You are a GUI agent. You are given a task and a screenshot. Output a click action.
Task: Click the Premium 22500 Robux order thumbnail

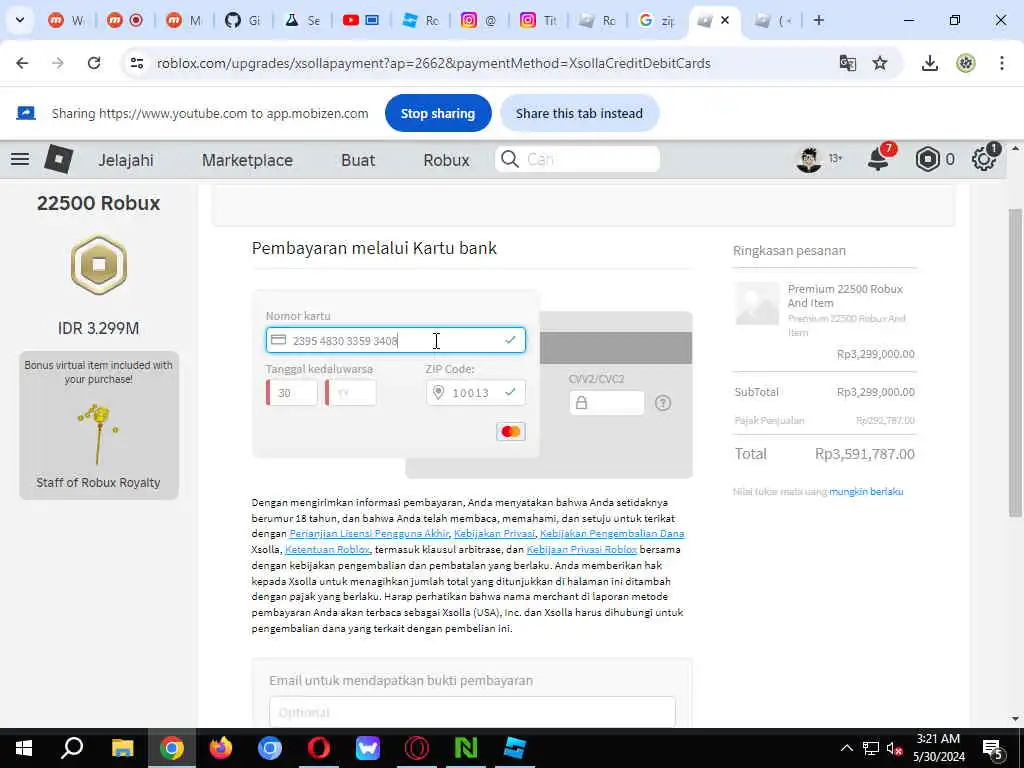click(x=757, y=304)
